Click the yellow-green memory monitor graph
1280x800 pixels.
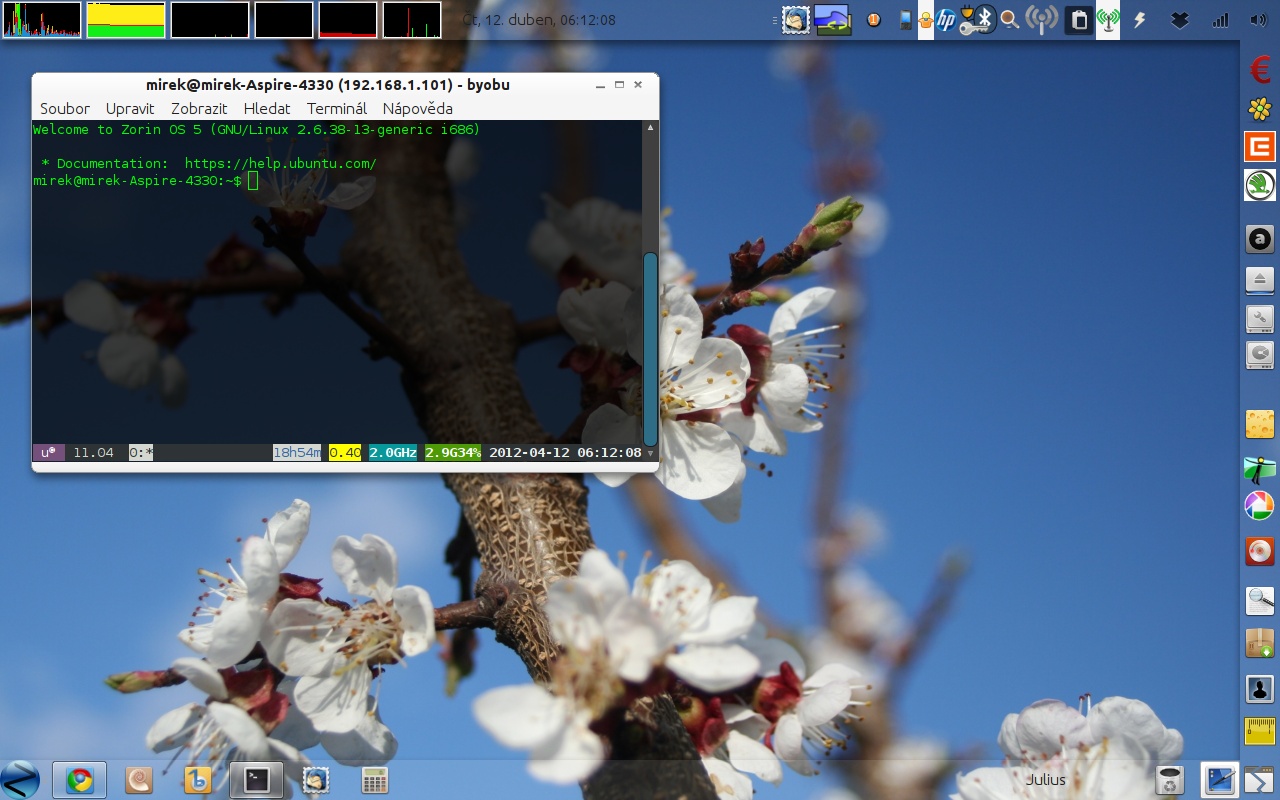pos(126,20)
